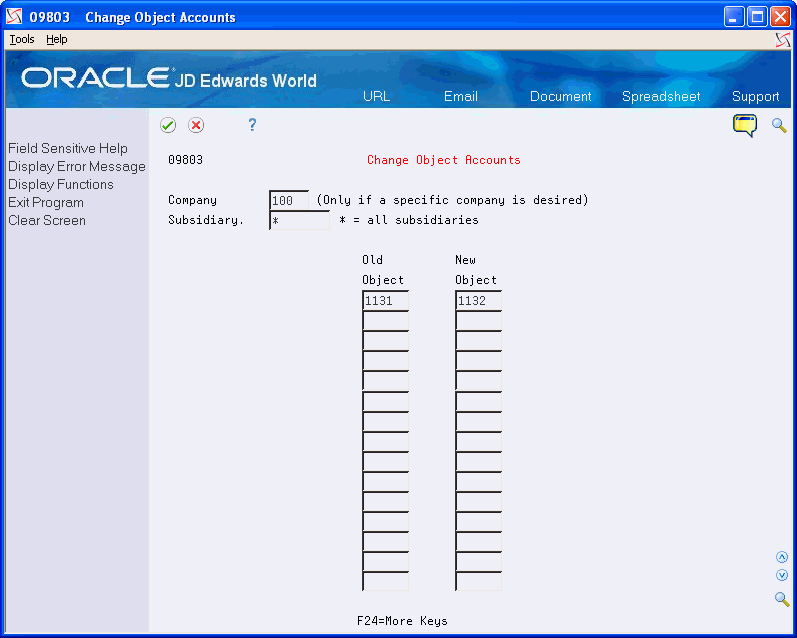The image size is (797, 638).
Task: Click the page down arrow icon
Action: tap(782, 575)
